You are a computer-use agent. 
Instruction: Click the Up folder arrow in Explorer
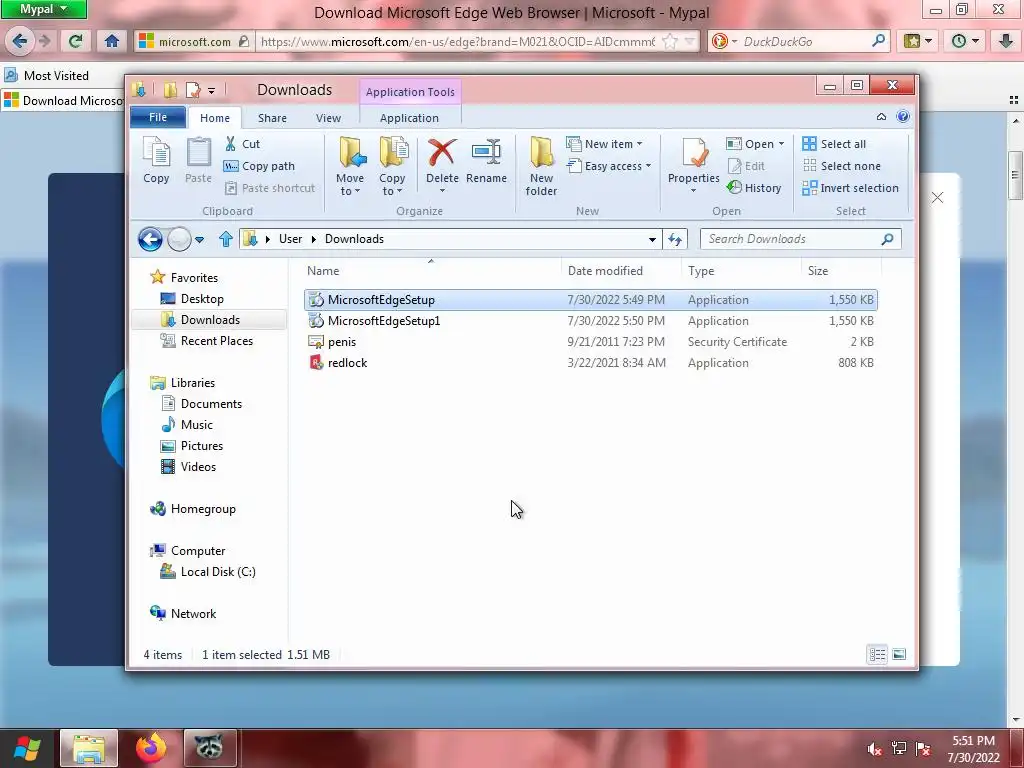point(226,239)
